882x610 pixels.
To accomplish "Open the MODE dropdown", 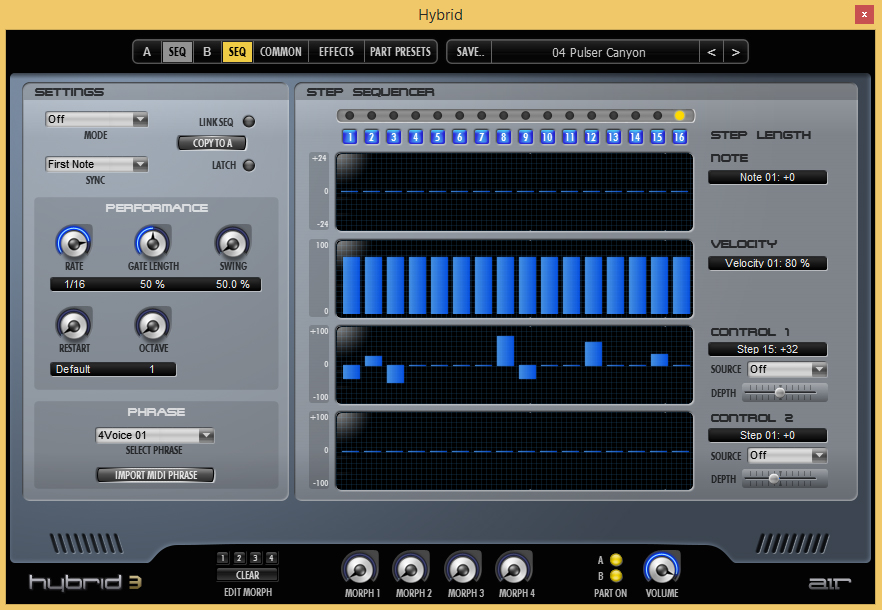I will click(96, 118).
